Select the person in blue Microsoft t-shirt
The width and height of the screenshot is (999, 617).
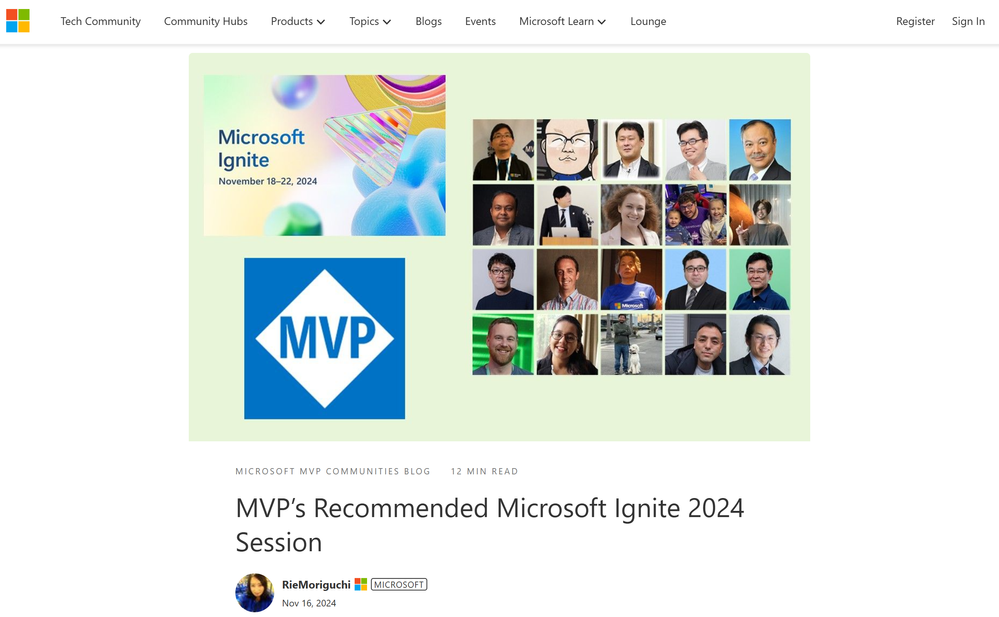coord(631,279)
